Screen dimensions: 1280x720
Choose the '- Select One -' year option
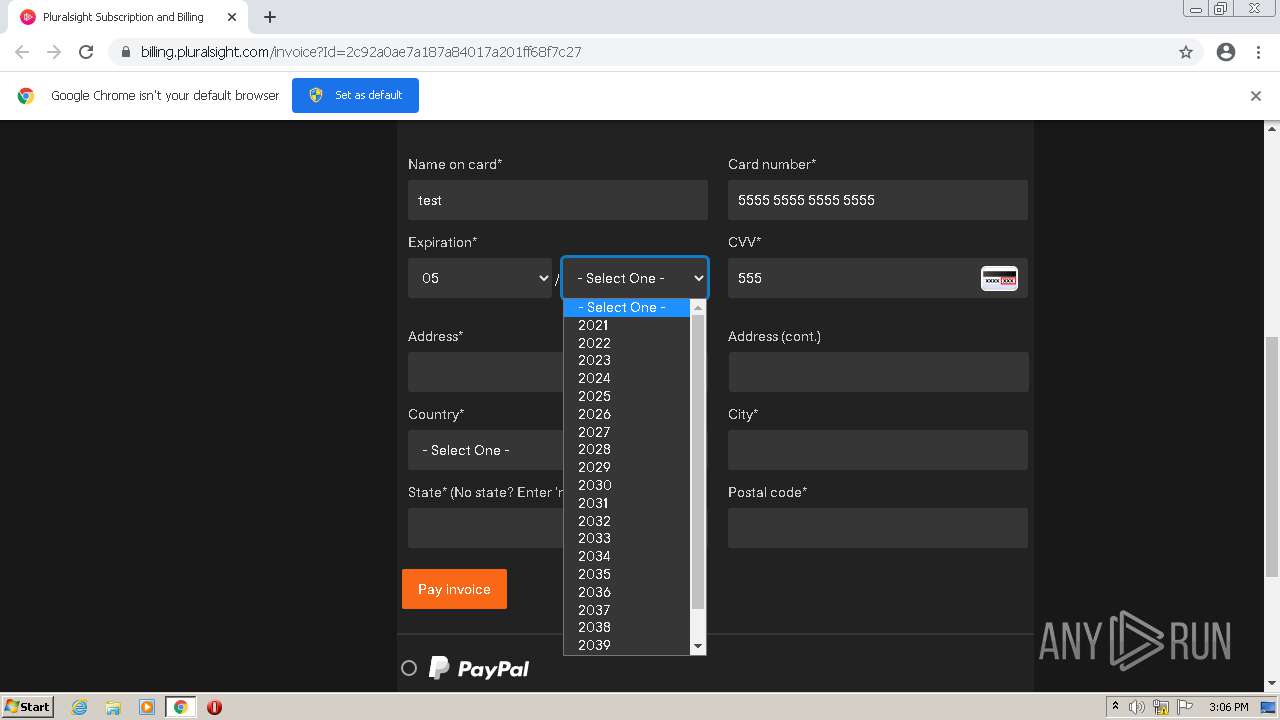point(627,307)
